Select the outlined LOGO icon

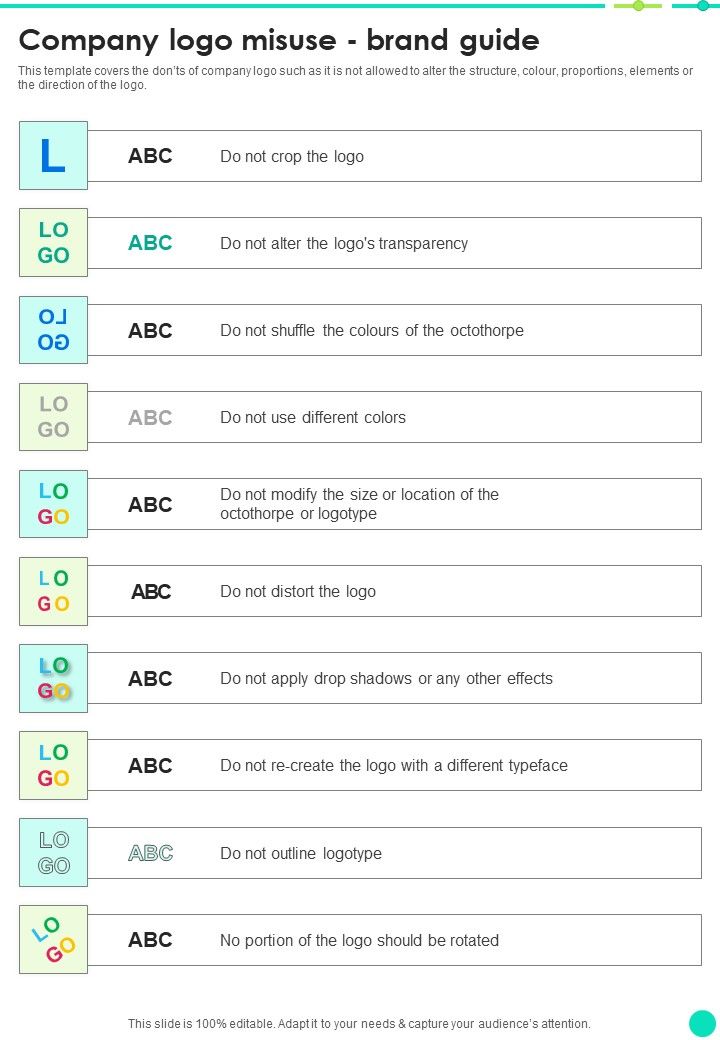53,853
